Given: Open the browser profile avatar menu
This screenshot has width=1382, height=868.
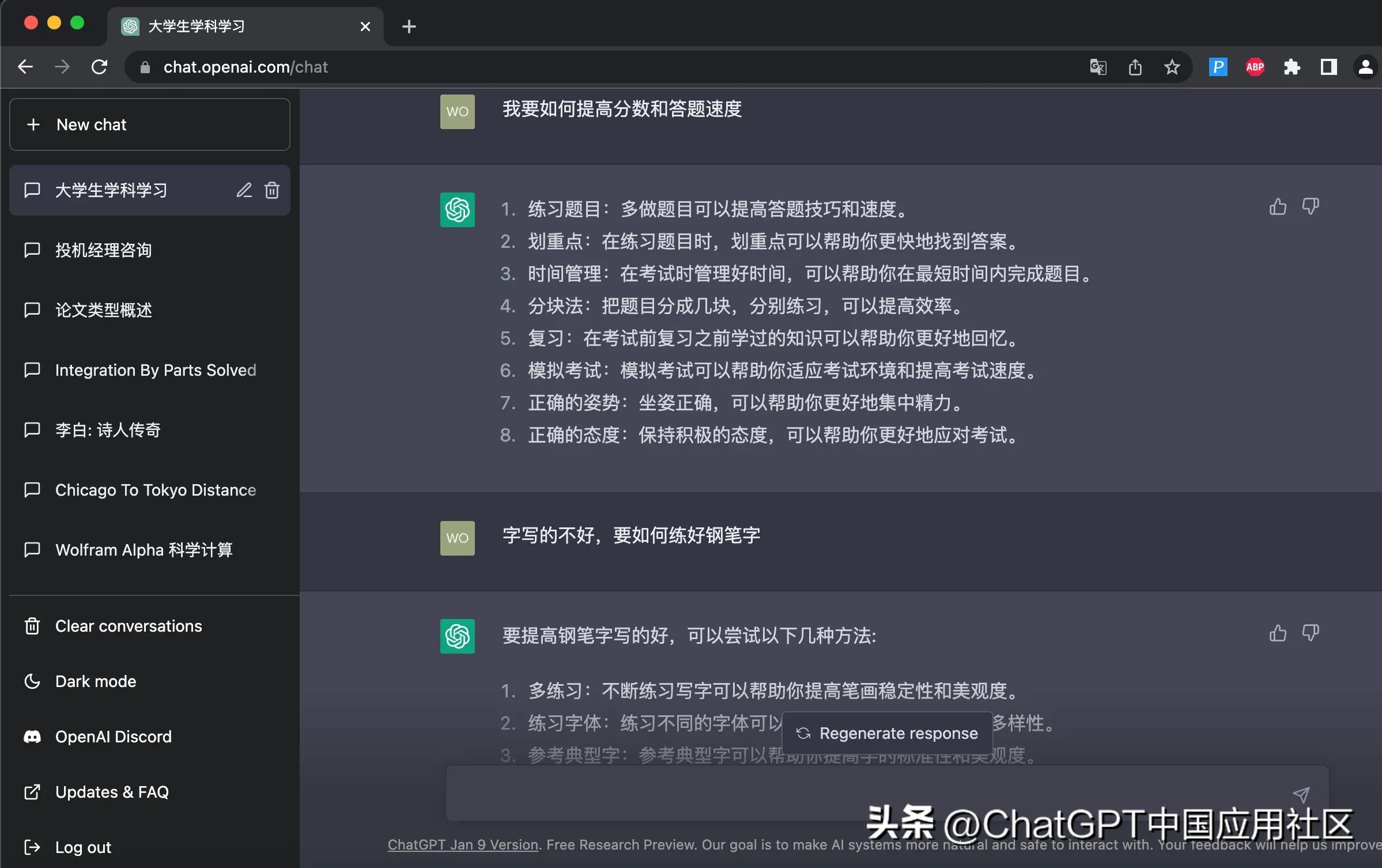Looking at the screenshot, I should click(x=1365, y=67).
